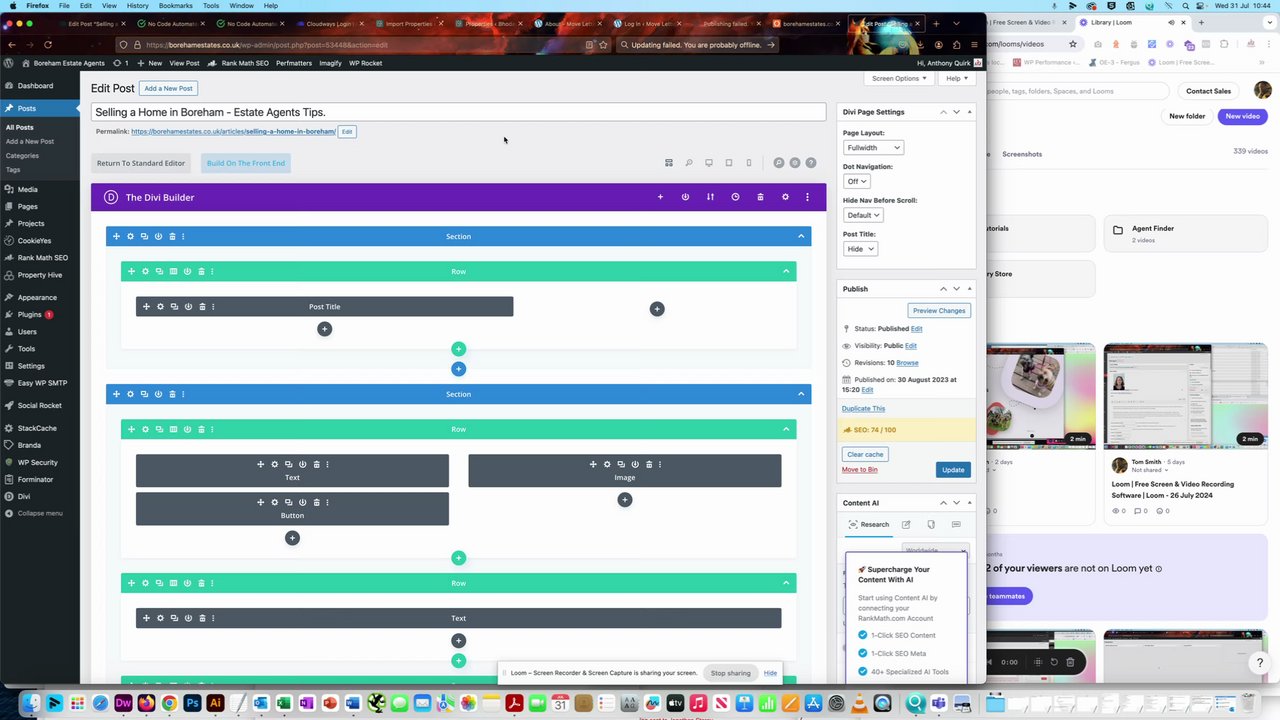Open Finder from the macOS Dock
This screenshot has height=720, width=1280.
coord(31,704)
